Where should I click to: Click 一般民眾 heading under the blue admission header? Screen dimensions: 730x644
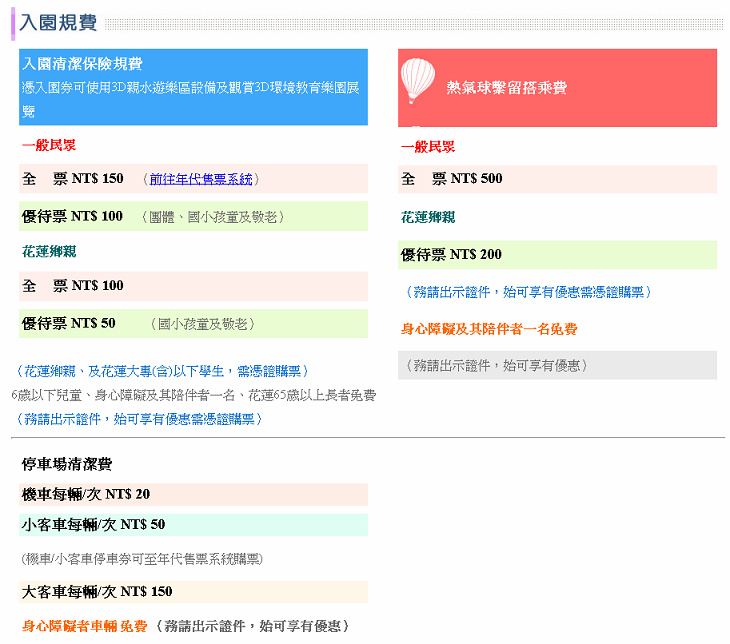click(x=49, y=146)
